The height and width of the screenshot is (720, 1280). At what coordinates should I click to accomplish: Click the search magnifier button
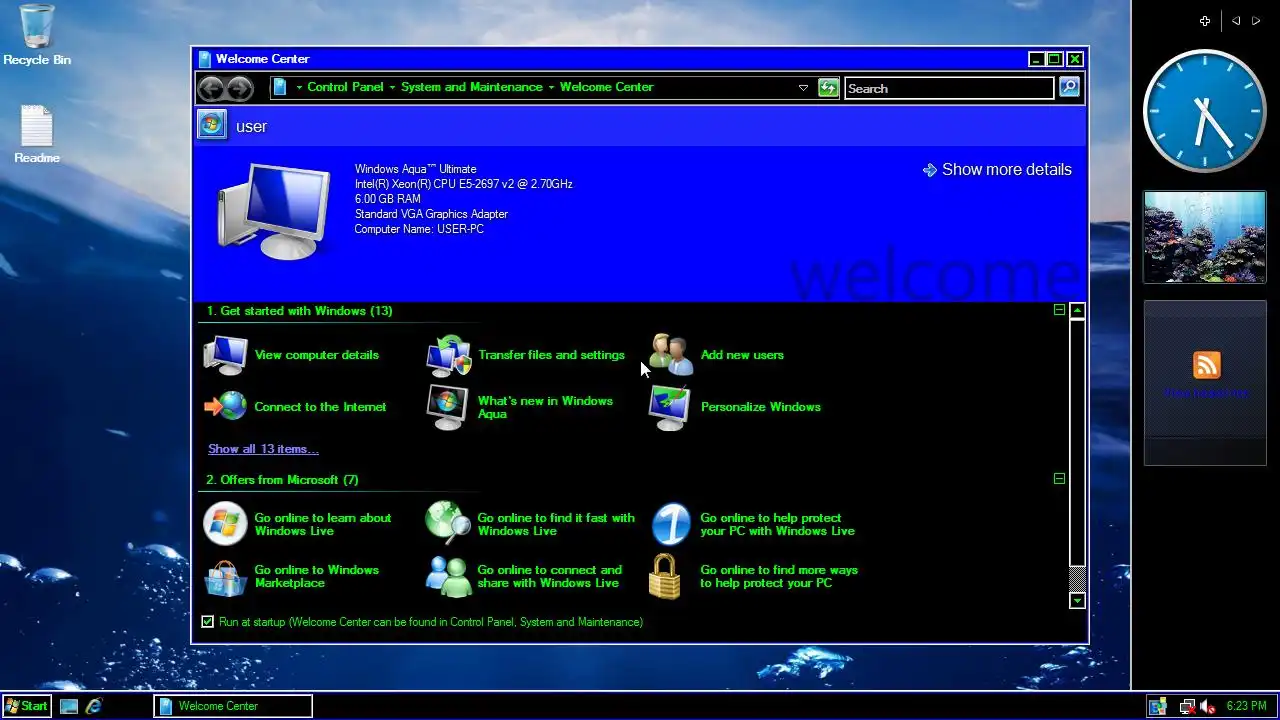1069,88
